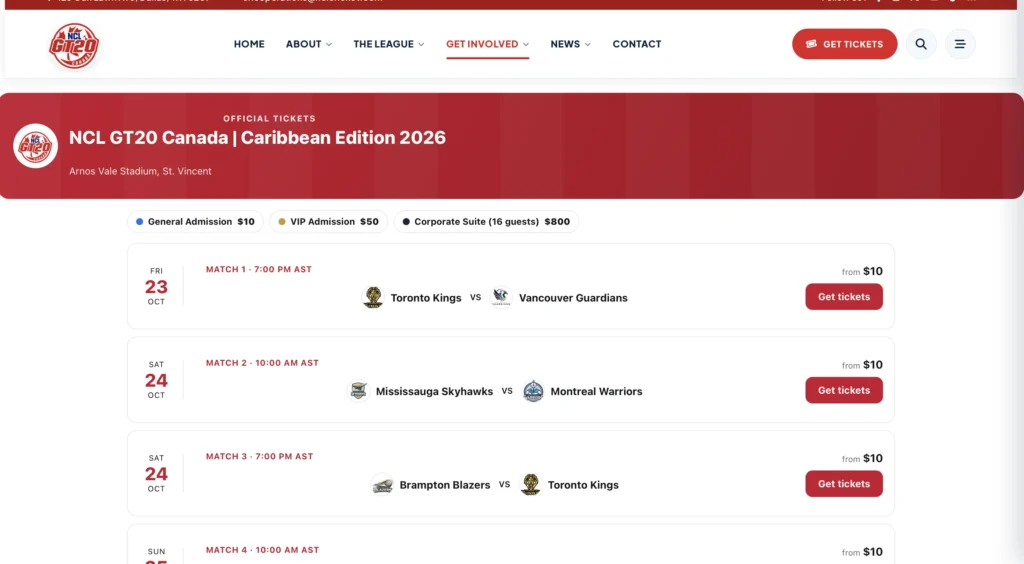Click the Vancouver Guardians team name
This screenshot has height=564, width=1024.
pos(573,298)
